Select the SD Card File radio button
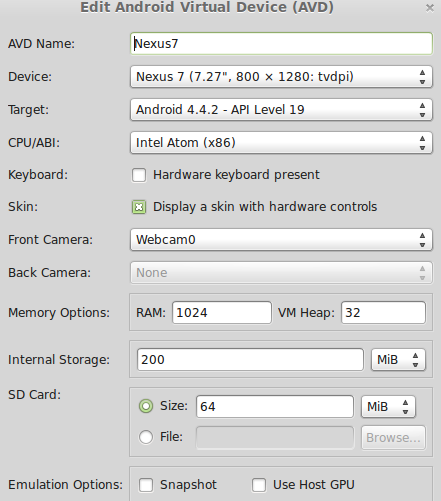Image resolution: width=441 pixels, height=501 pixels. click(146, 437)
